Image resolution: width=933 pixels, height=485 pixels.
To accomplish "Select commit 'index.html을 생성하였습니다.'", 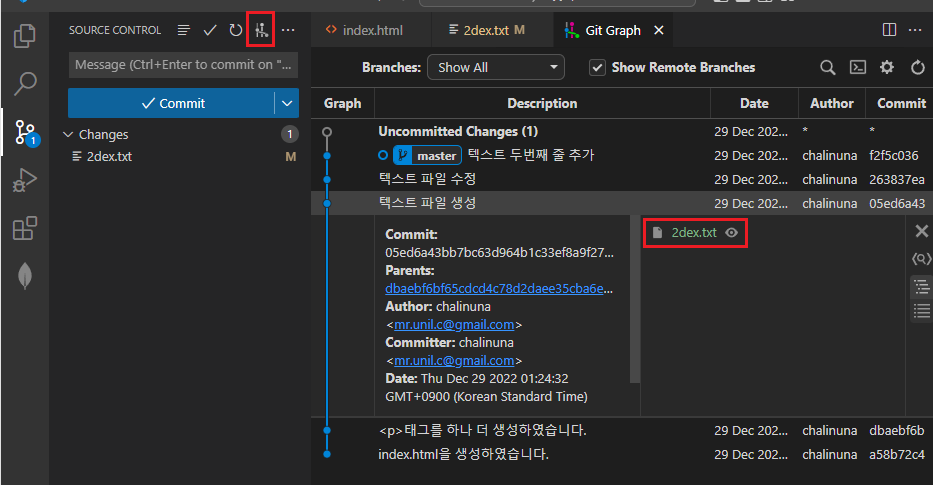I will (x=464, y=454).
